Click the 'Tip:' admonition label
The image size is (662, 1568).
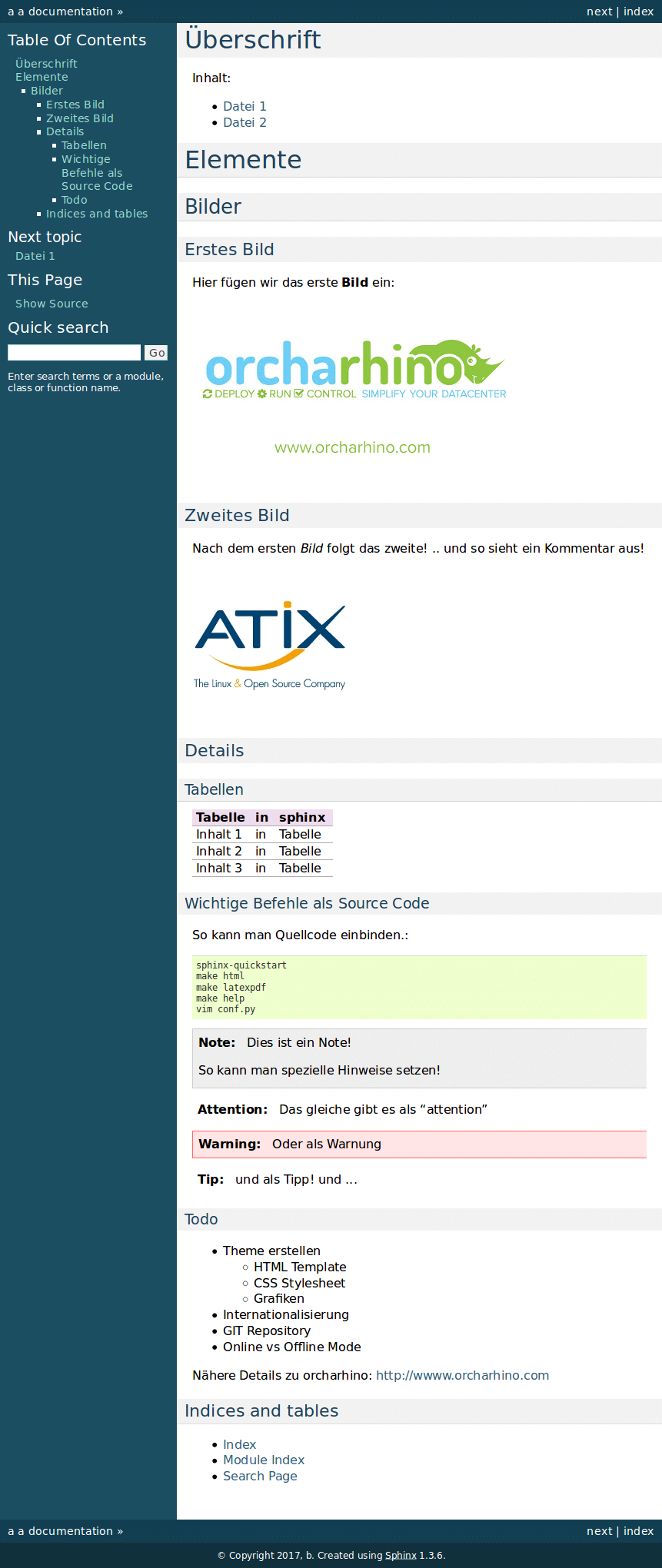211,1179
